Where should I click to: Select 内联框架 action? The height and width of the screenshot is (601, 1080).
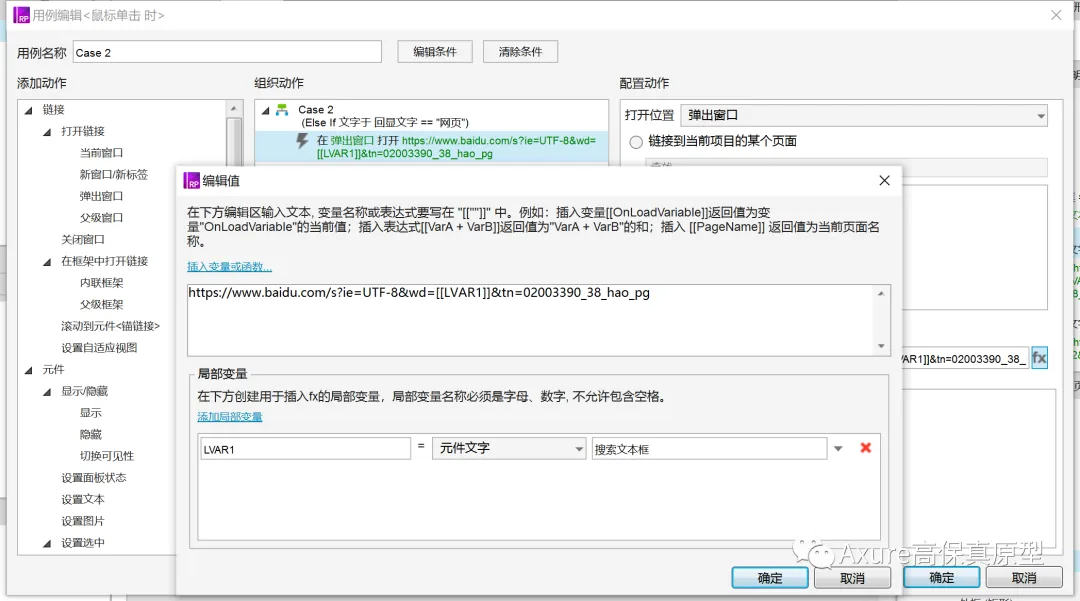click(101, 283)
